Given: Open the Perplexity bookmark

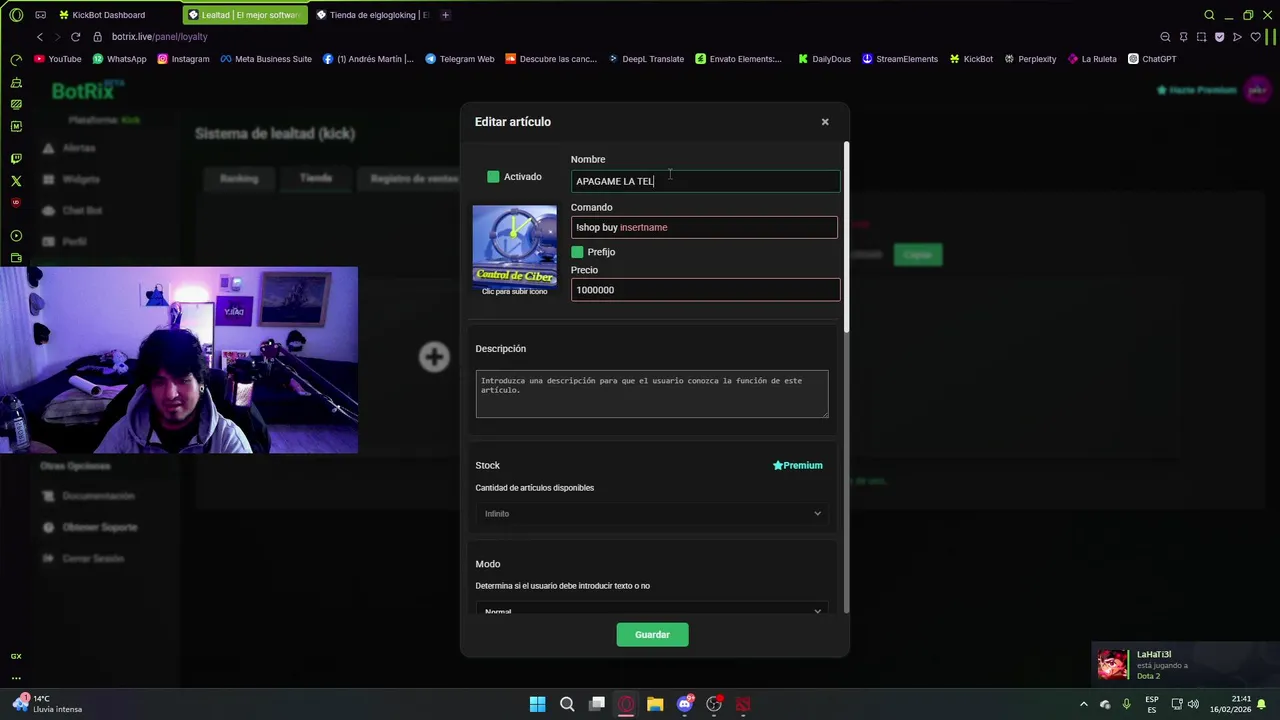Looking at the screenshot, I should (1030, 59).
